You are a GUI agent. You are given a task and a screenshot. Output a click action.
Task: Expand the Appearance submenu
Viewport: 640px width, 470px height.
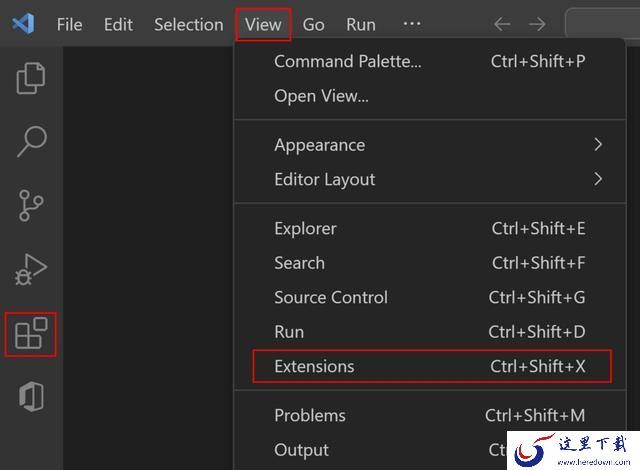(431, 145)
